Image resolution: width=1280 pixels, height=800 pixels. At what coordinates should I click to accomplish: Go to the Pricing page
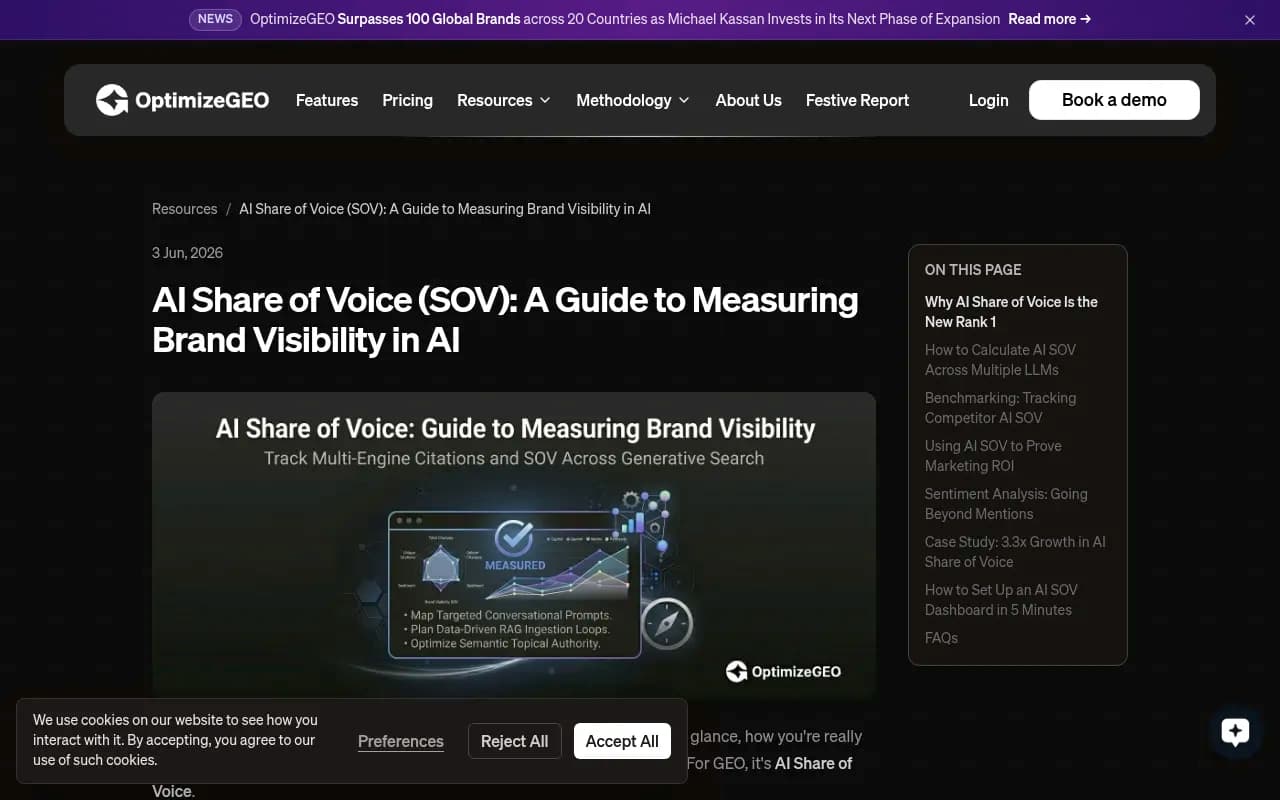tap(407, 100)
